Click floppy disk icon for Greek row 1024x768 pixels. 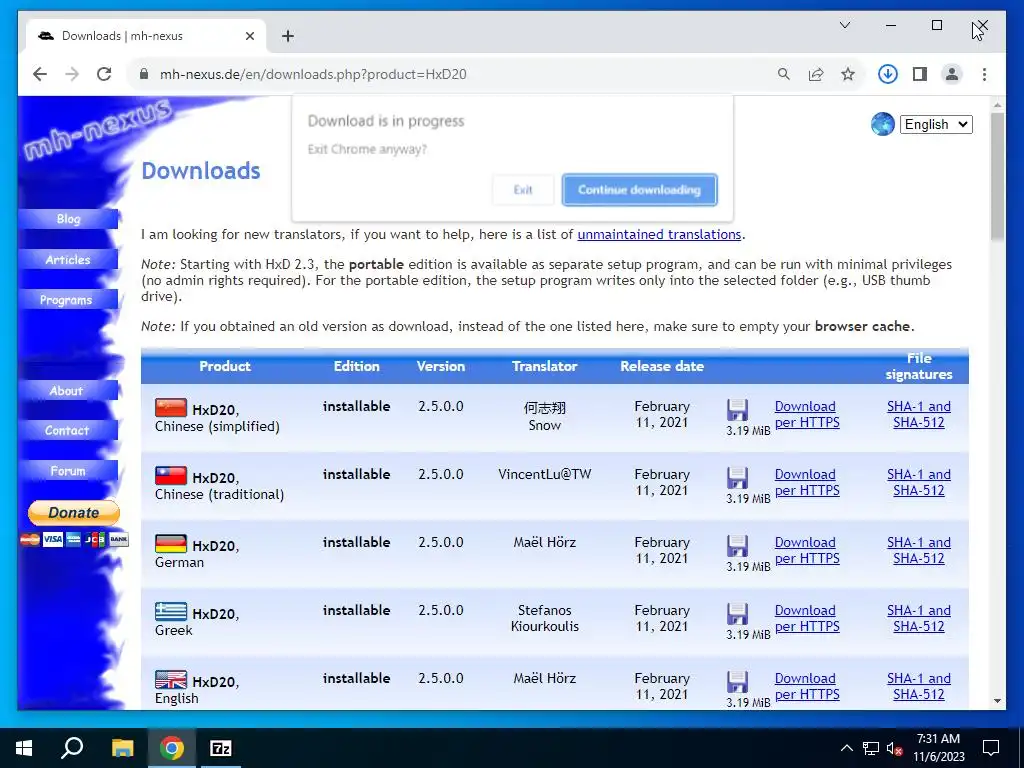click(x=737, y=614)
